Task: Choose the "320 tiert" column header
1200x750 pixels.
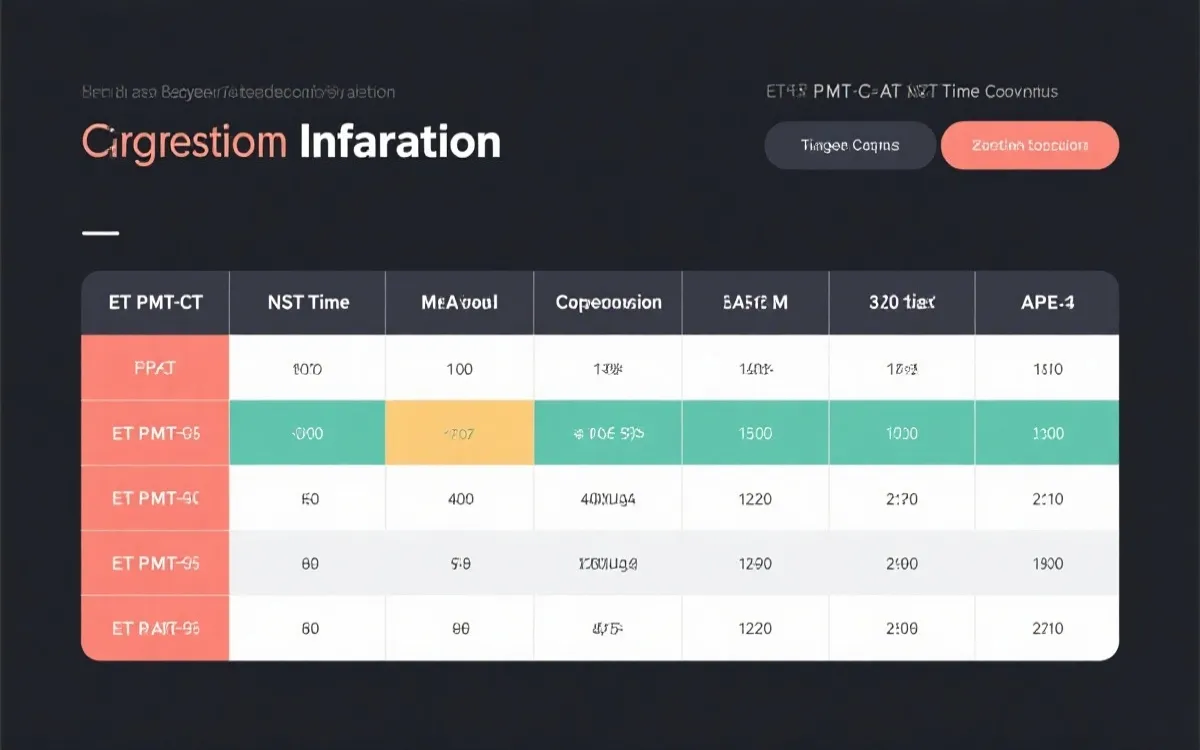Action: coord(902,302)
